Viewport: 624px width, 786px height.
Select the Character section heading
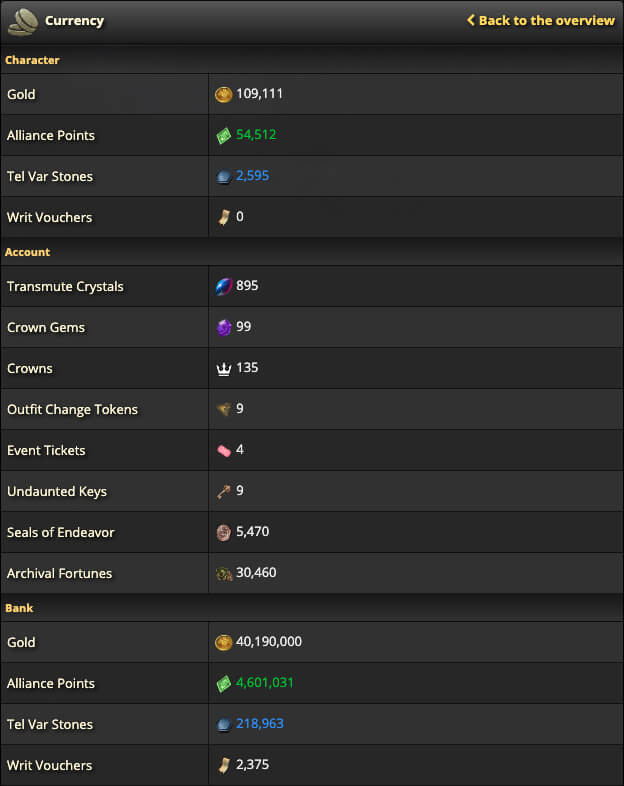(x=32, y=60)
